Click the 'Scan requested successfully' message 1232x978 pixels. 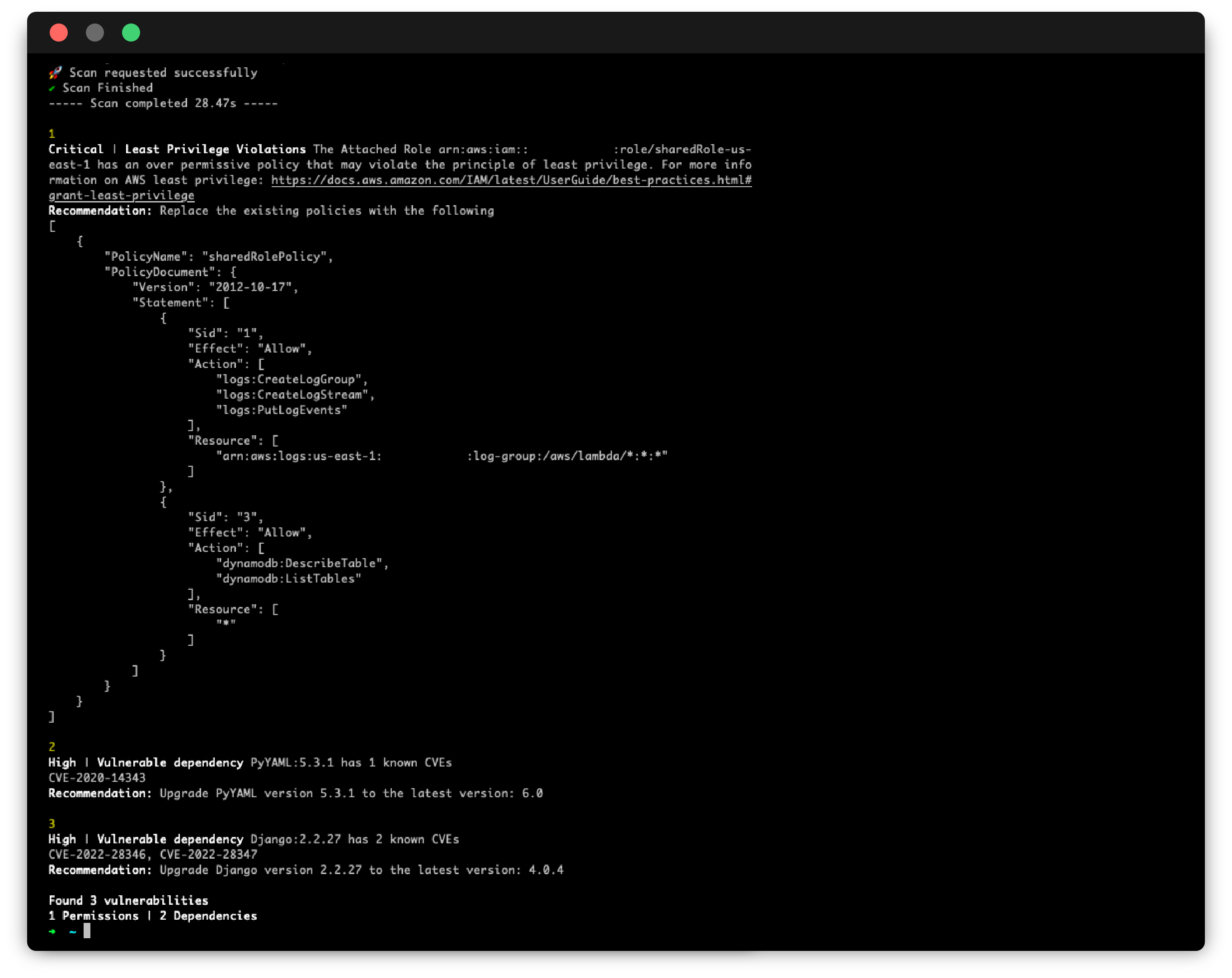(x=164, y=73)
